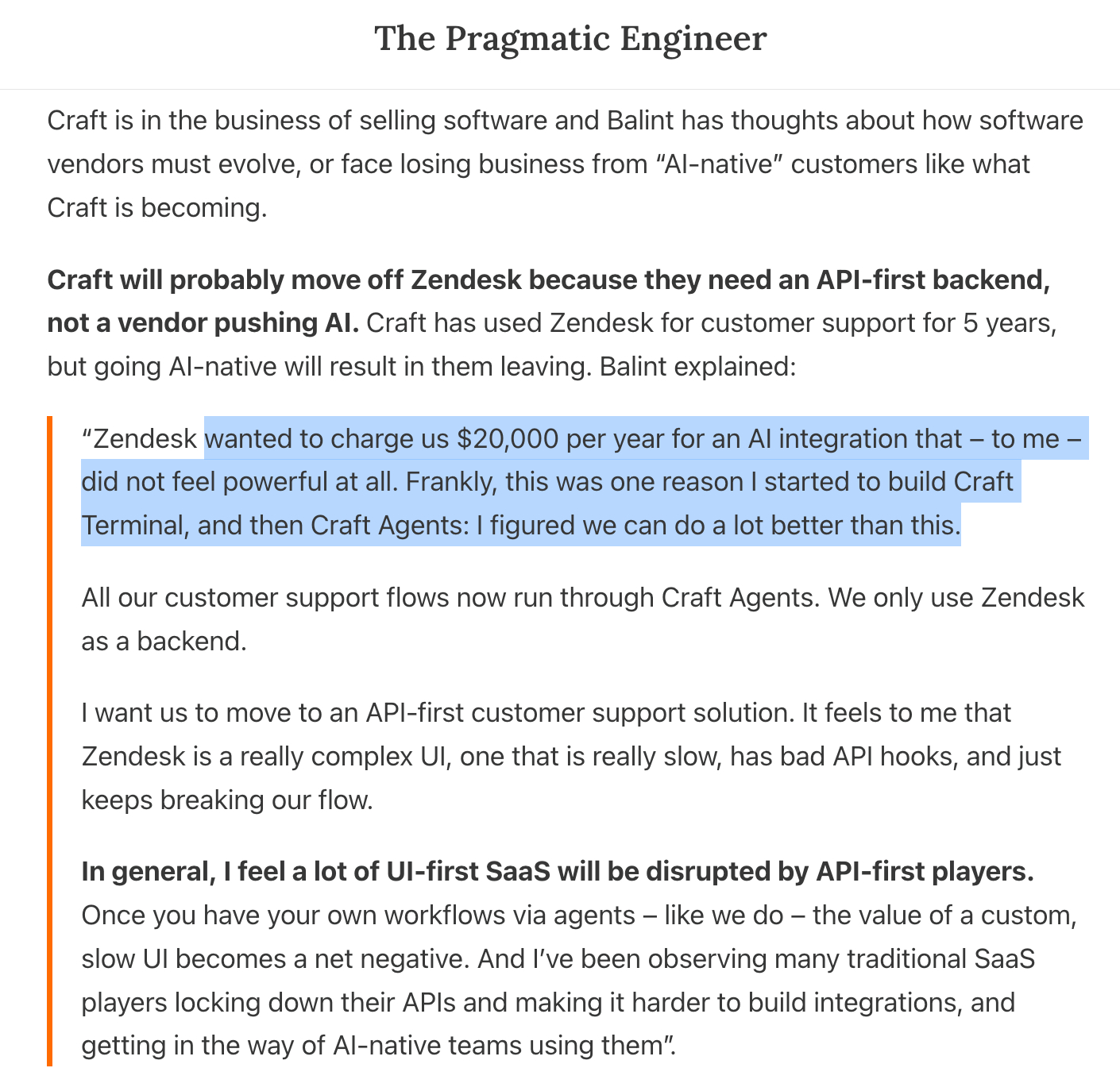The width and height of the screenshot is (1120, 1091).
Task: Click the orange blockquote bar
Action: pyautogui.click(x=49, y=740)
